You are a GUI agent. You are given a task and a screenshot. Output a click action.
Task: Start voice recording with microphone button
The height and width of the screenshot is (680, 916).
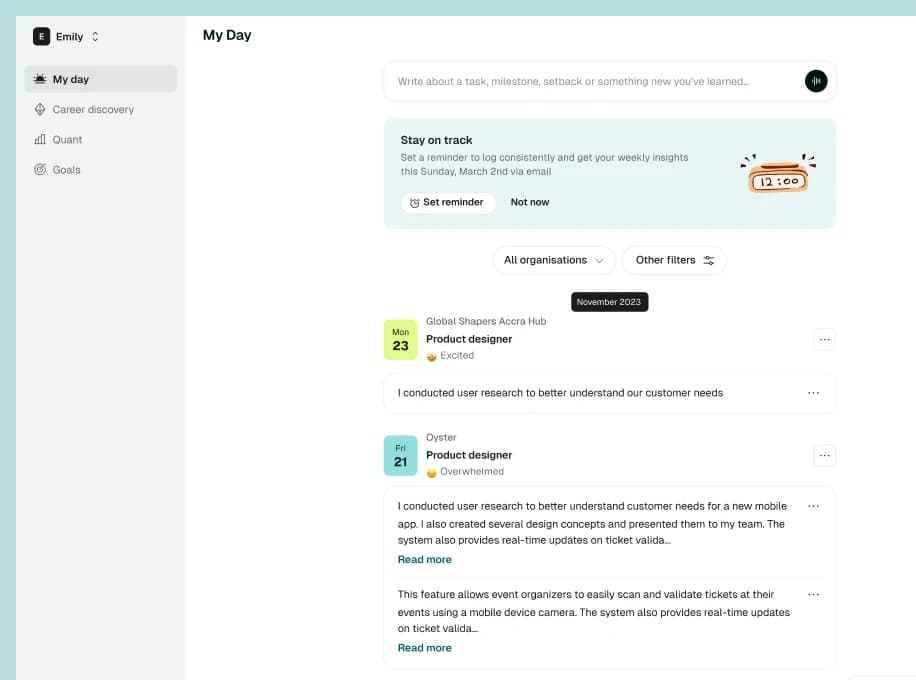pyautogui.click(x=816, y=81)
